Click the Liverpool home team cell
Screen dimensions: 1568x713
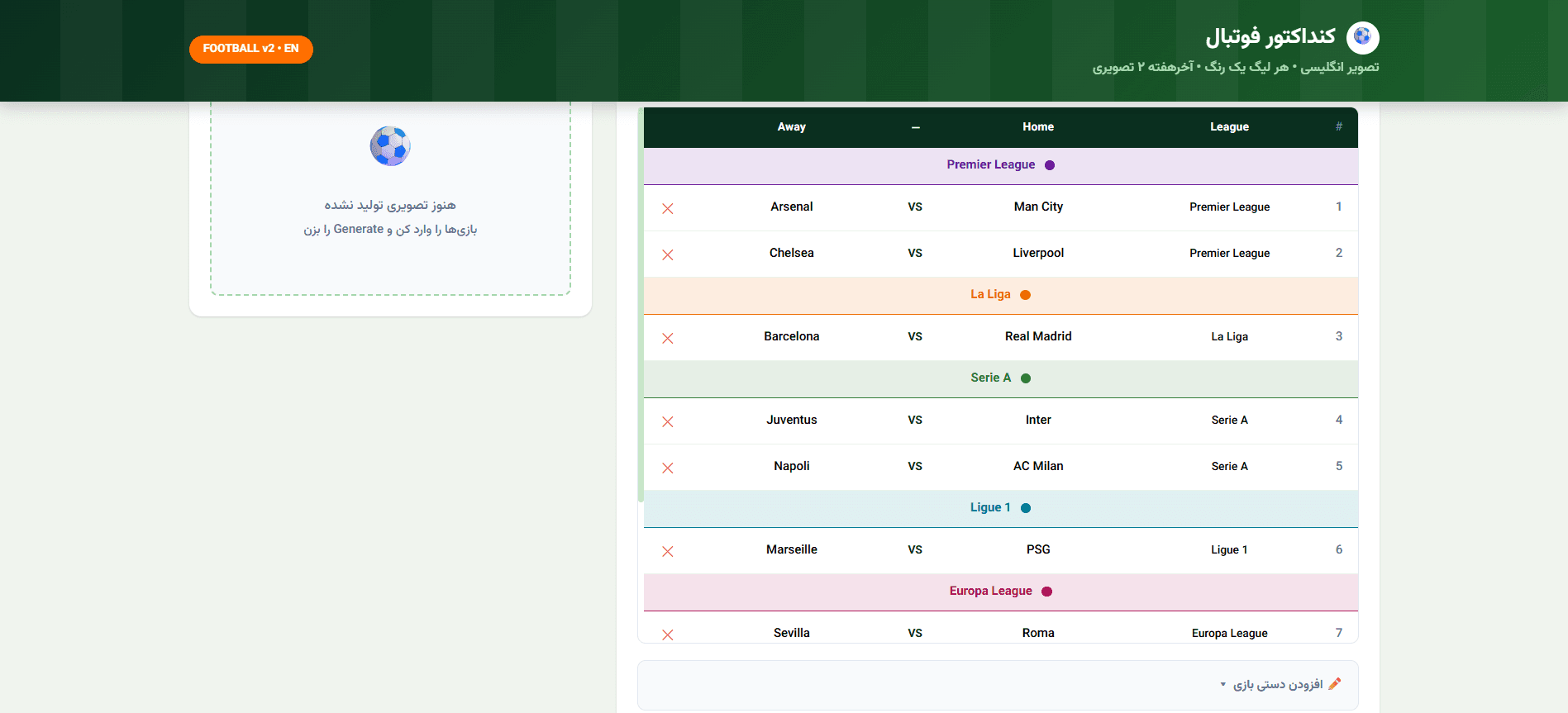coord(1038,253)
